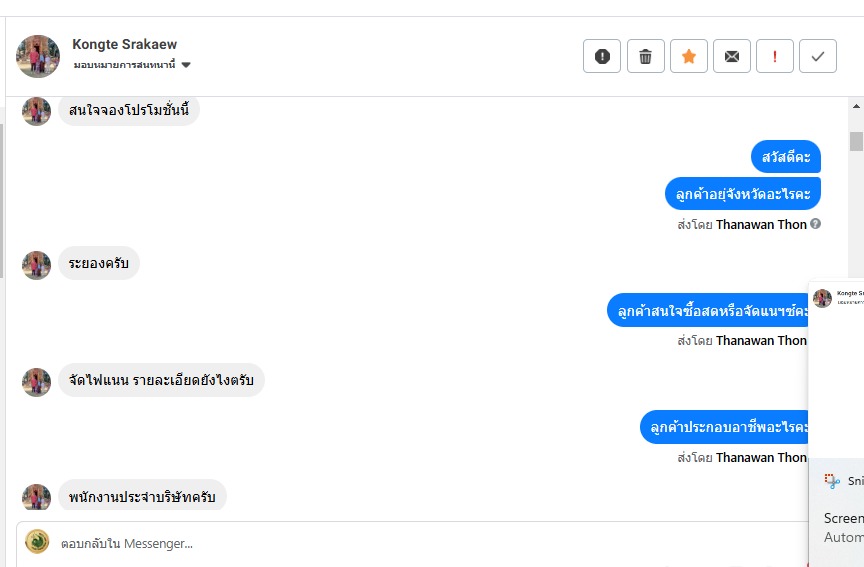
Task: Select the blue สวัสดีคะ message bubble
Action: (785, 157)
